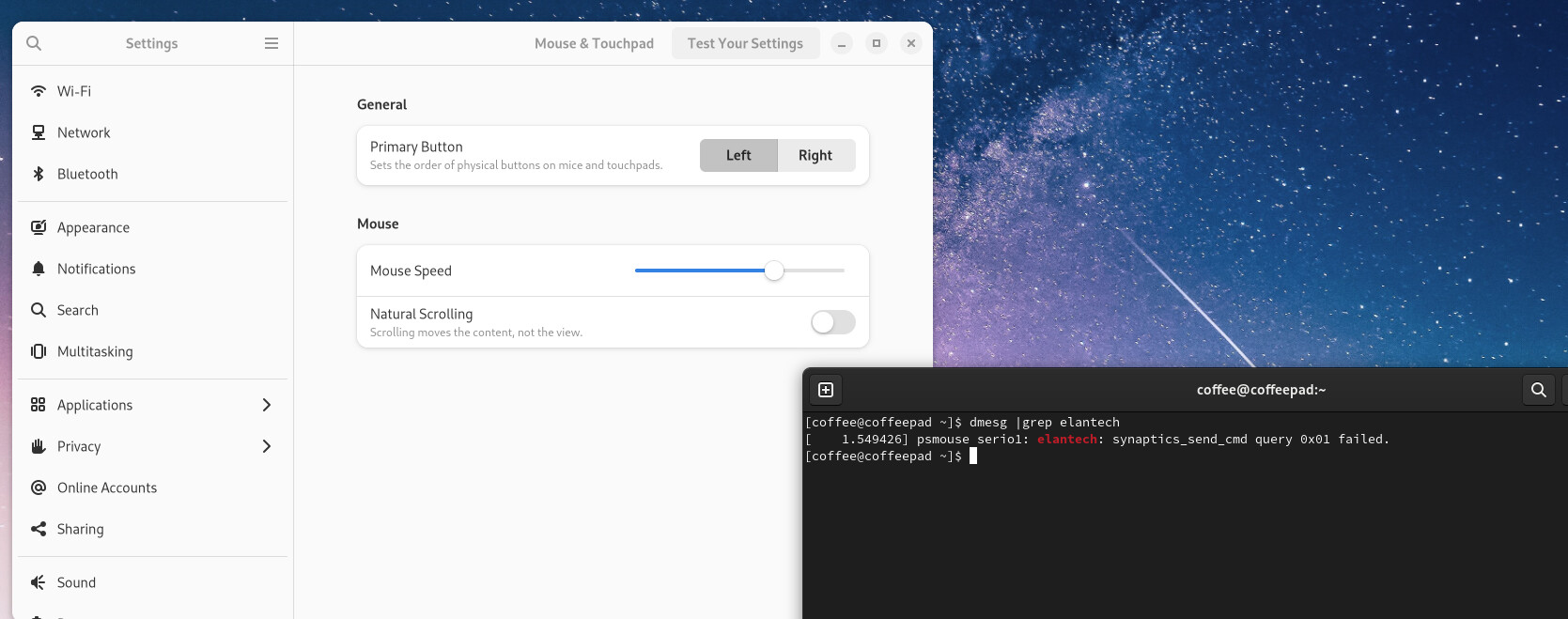
Task: Click the Sound speaker icon
Action: coord(39,582)
